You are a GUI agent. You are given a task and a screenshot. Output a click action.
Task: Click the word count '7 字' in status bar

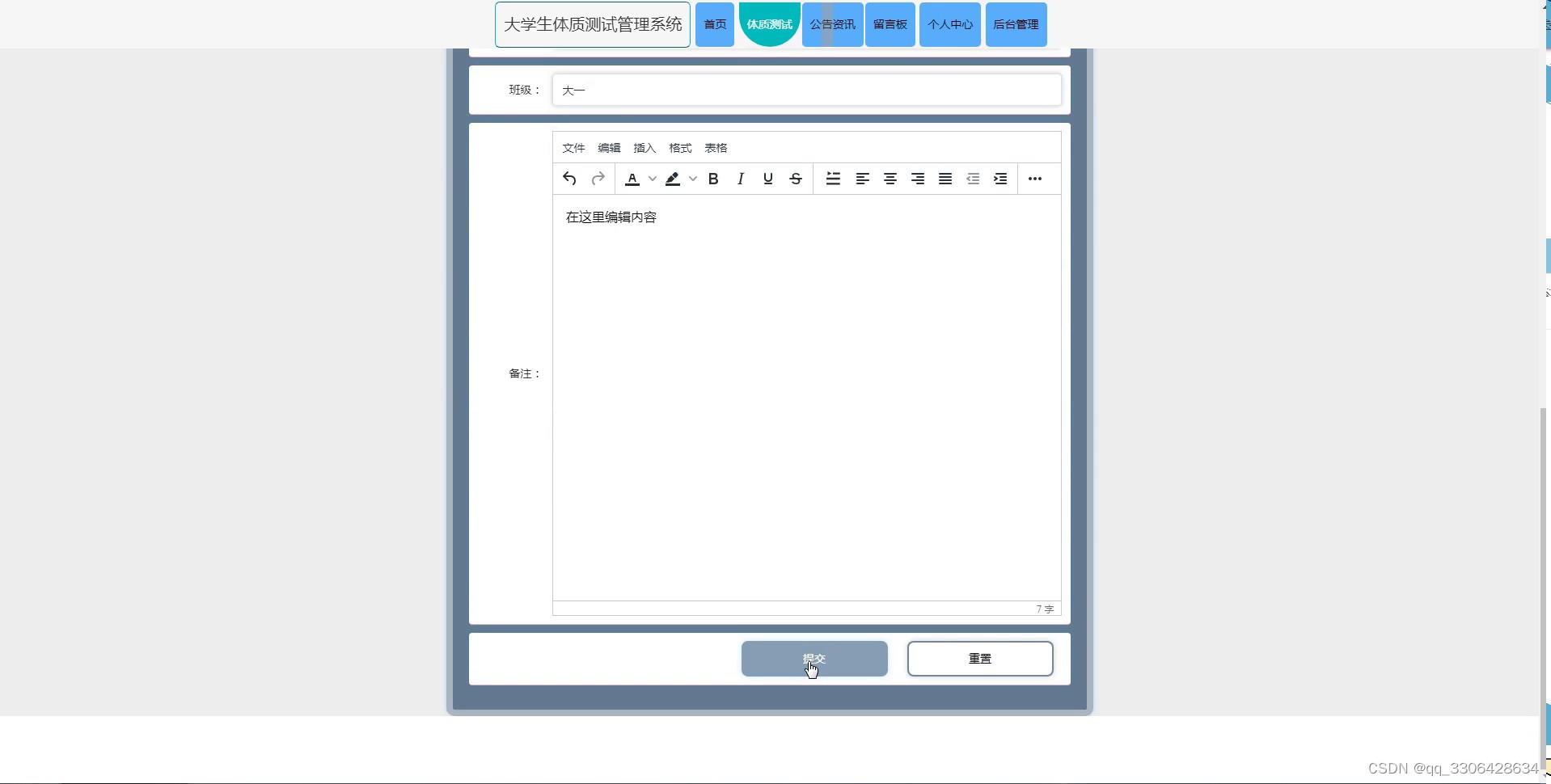1045,609
